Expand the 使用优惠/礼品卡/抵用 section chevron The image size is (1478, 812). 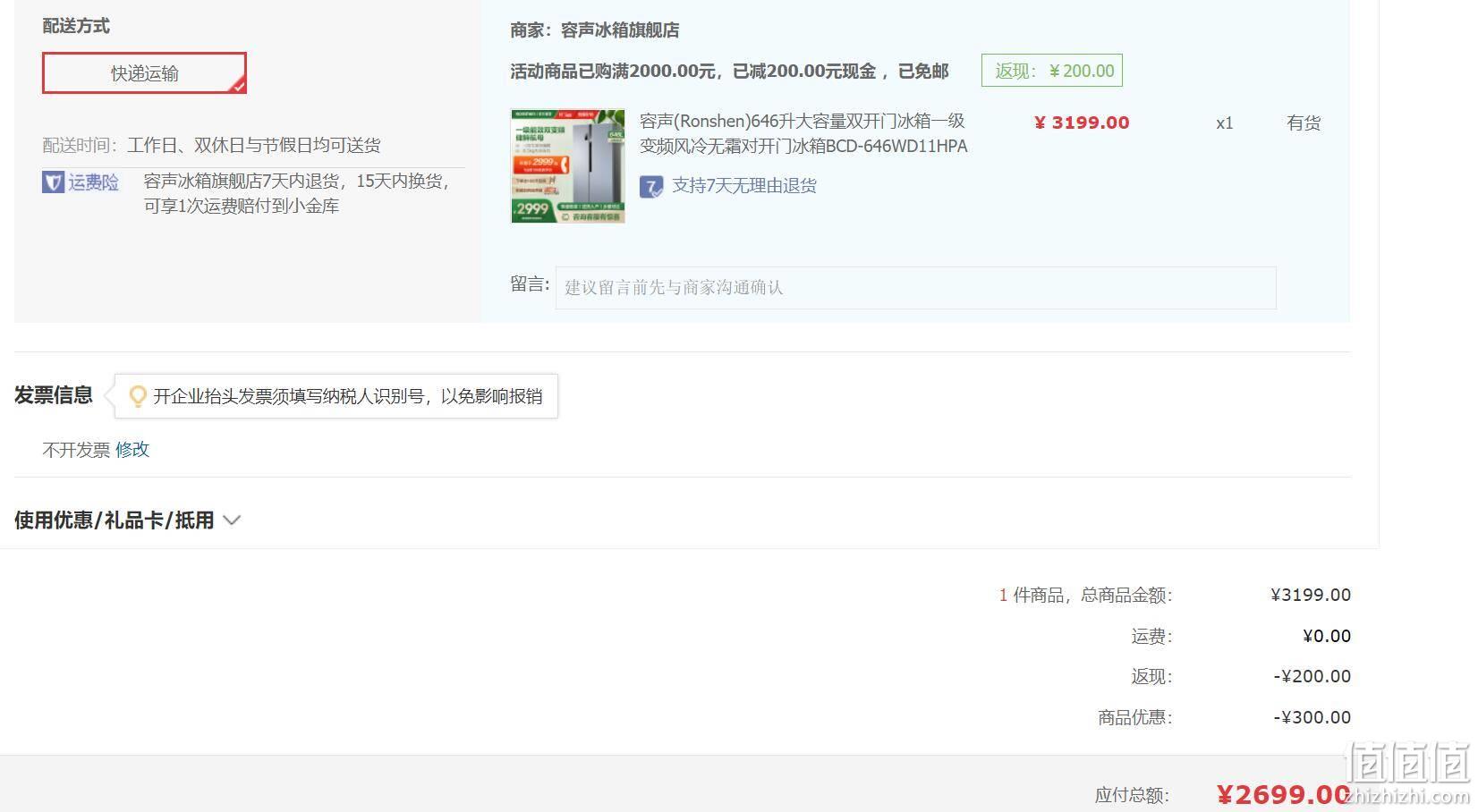point(232,520)
